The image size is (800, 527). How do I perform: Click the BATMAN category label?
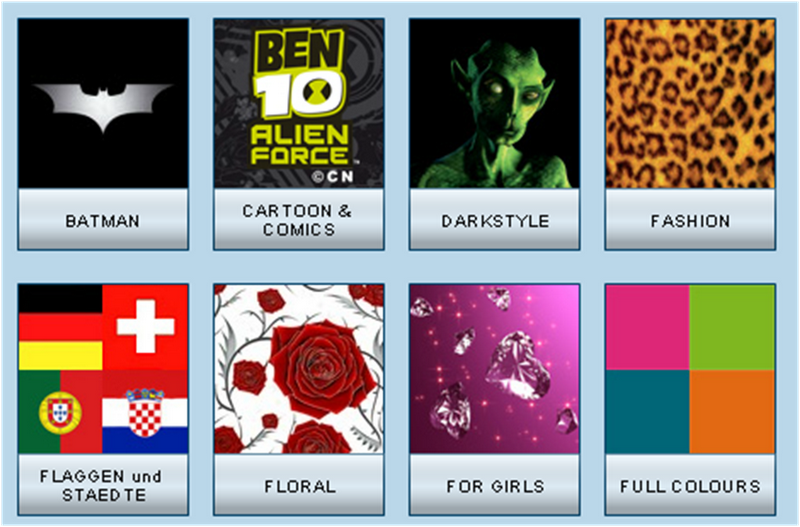(x=103, y=219)
